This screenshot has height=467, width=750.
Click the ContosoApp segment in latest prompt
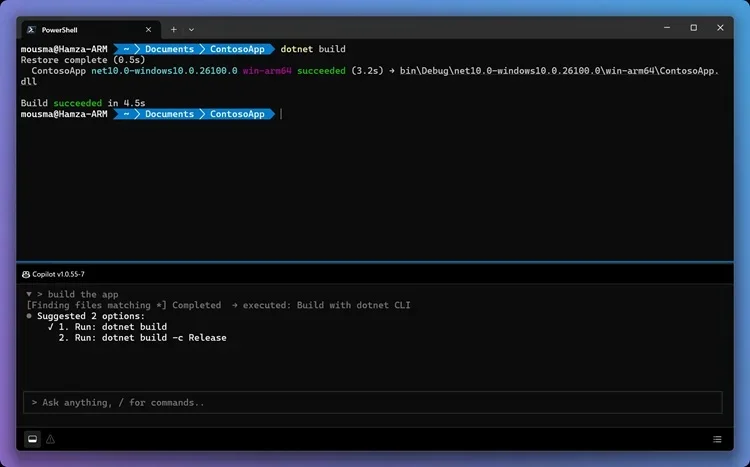(237, 114)
